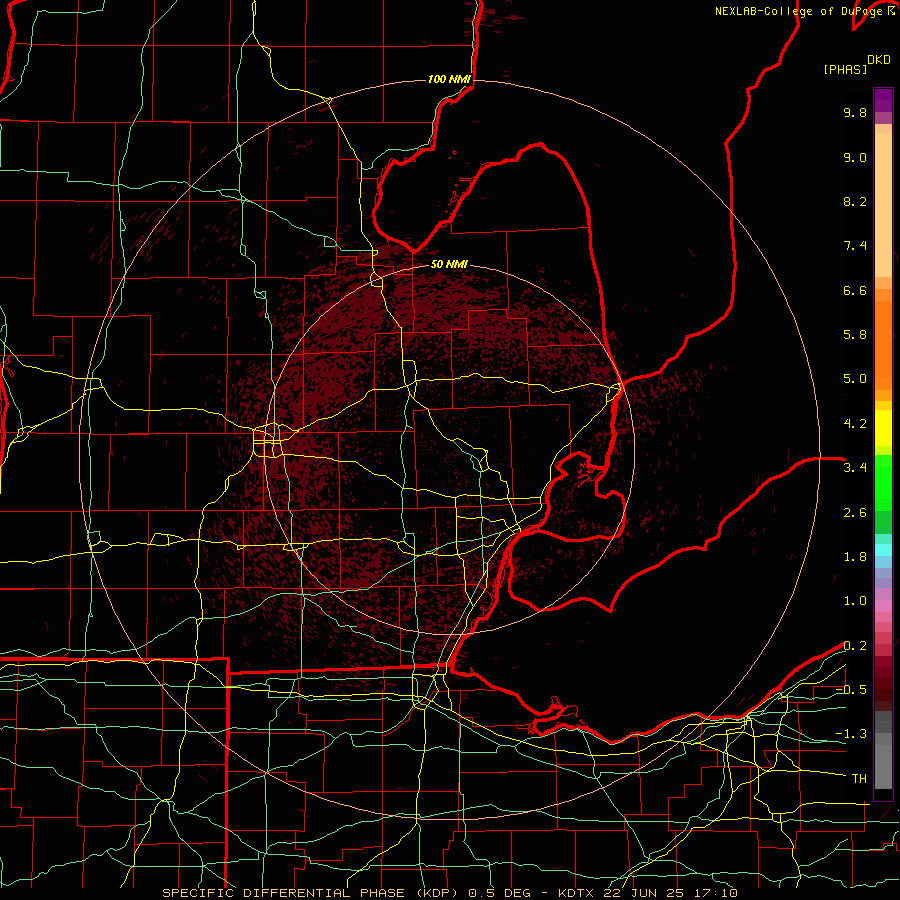
Task: Pick the pink segment near 1.0
Action: pos(883,606)
